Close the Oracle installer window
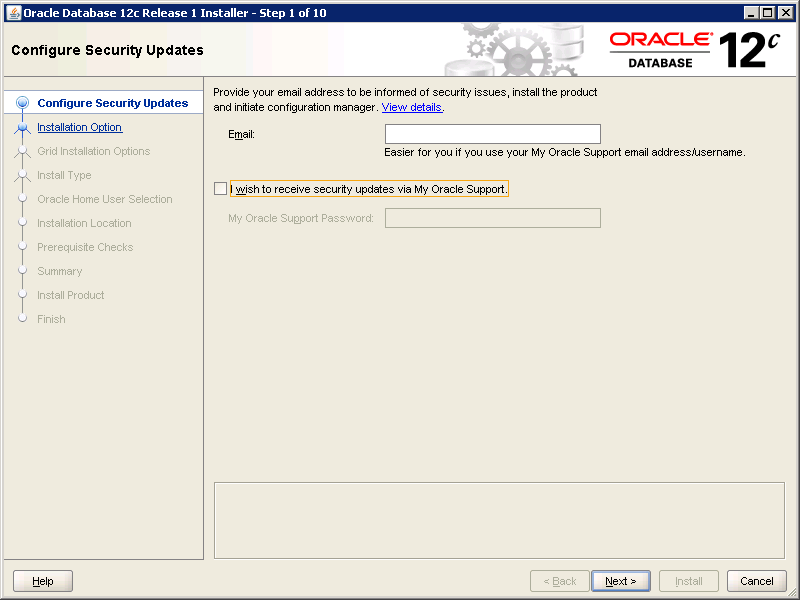Image resolution: width=800 pixels, height=600 pixels. [x=785, y=13]
